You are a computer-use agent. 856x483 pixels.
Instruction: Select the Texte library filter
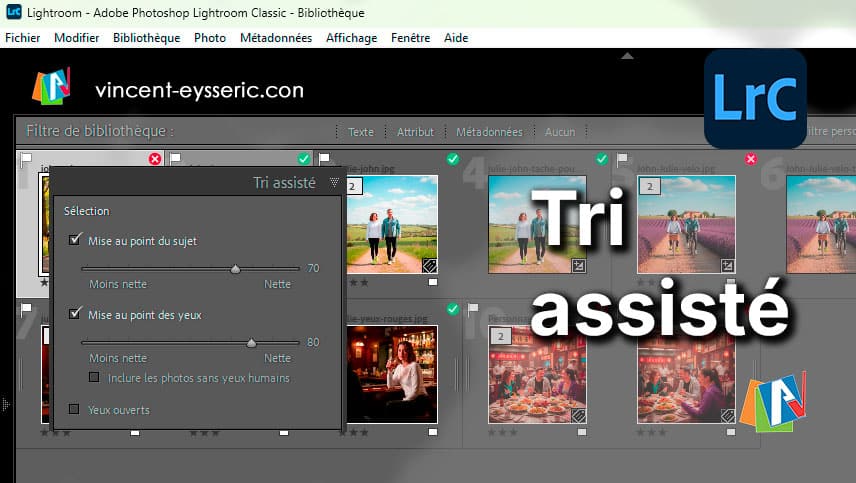[360, 132]
